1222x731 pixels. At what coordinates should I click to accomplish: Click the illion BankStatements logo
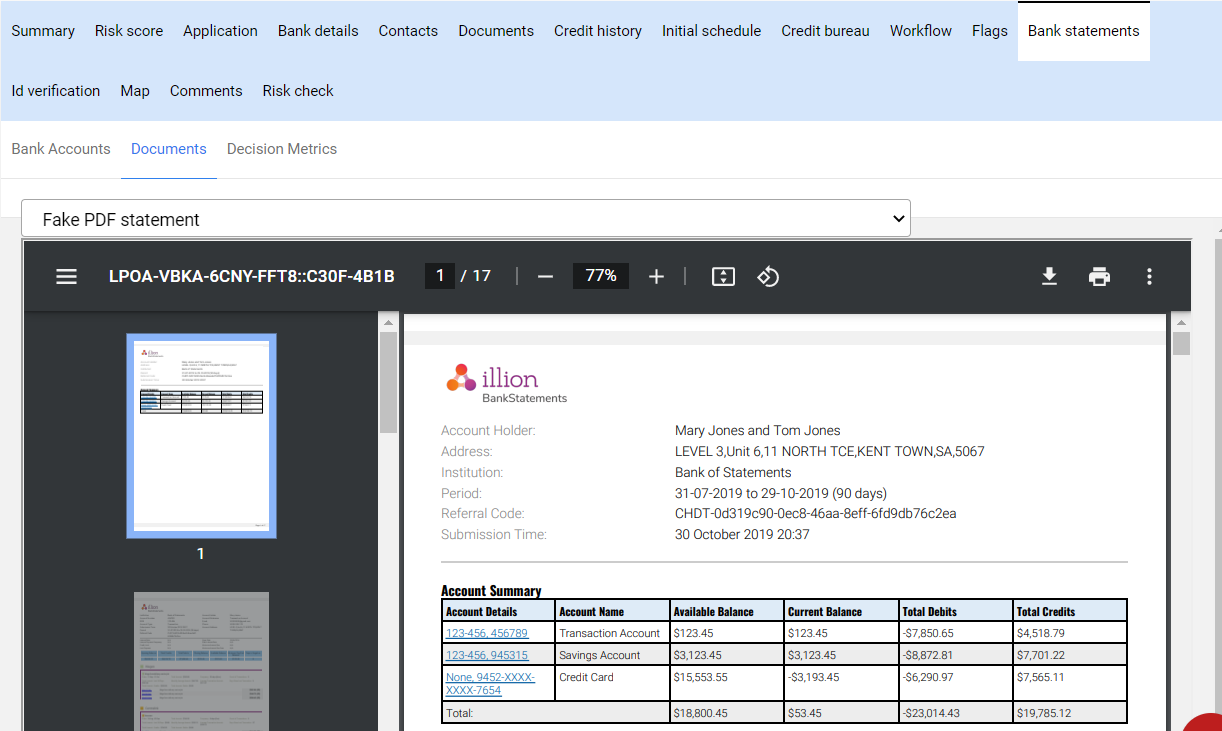coord(506,383)
